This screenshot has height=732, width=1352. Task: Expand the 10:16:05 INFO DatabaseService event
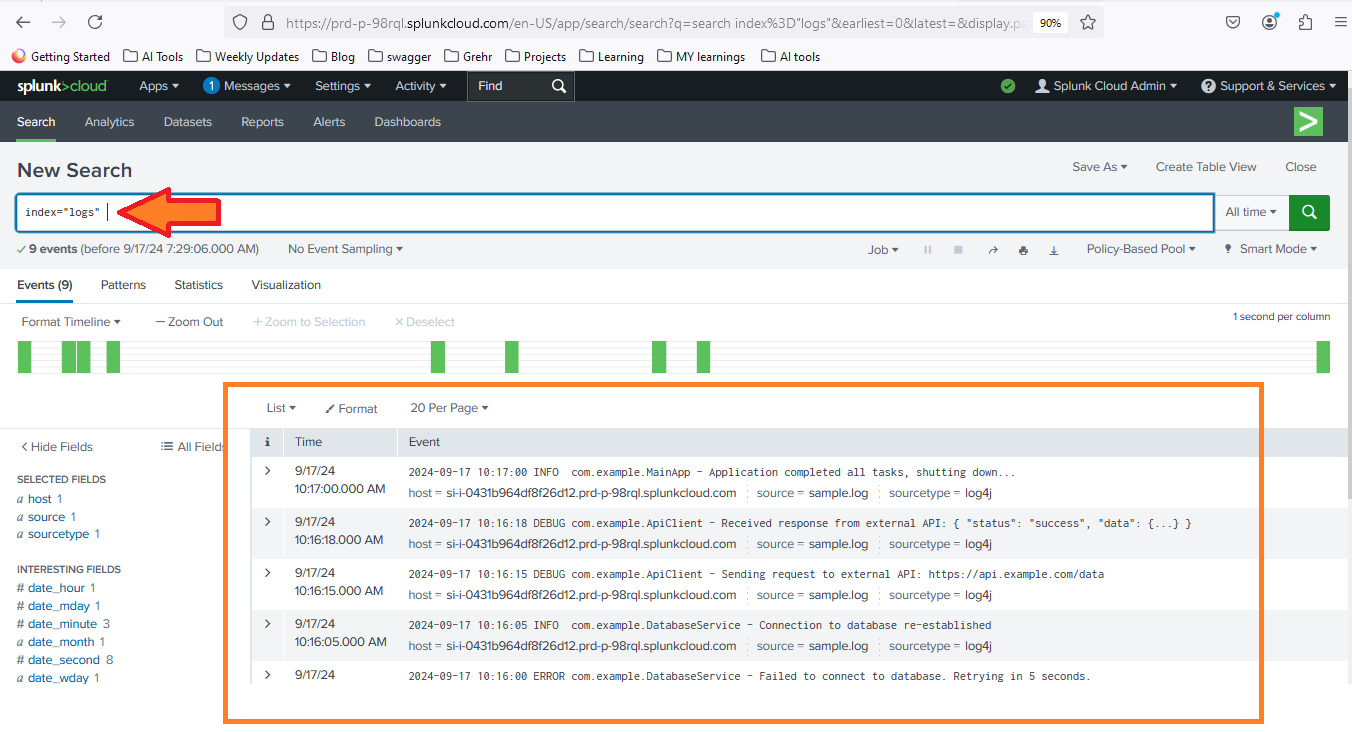point(267,623)
